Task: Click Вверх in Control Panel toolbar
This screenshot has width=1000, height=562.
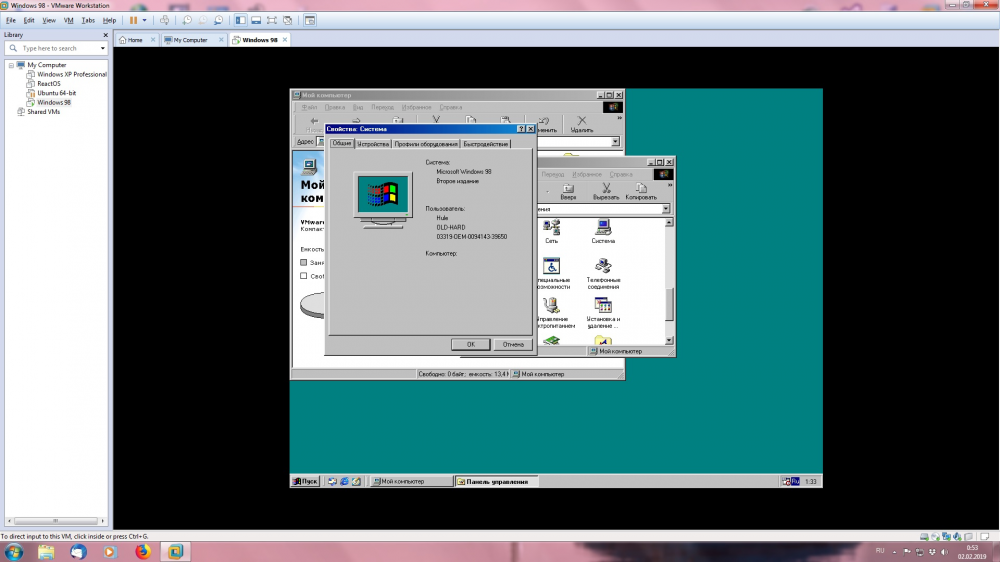Action: [568, 191]
